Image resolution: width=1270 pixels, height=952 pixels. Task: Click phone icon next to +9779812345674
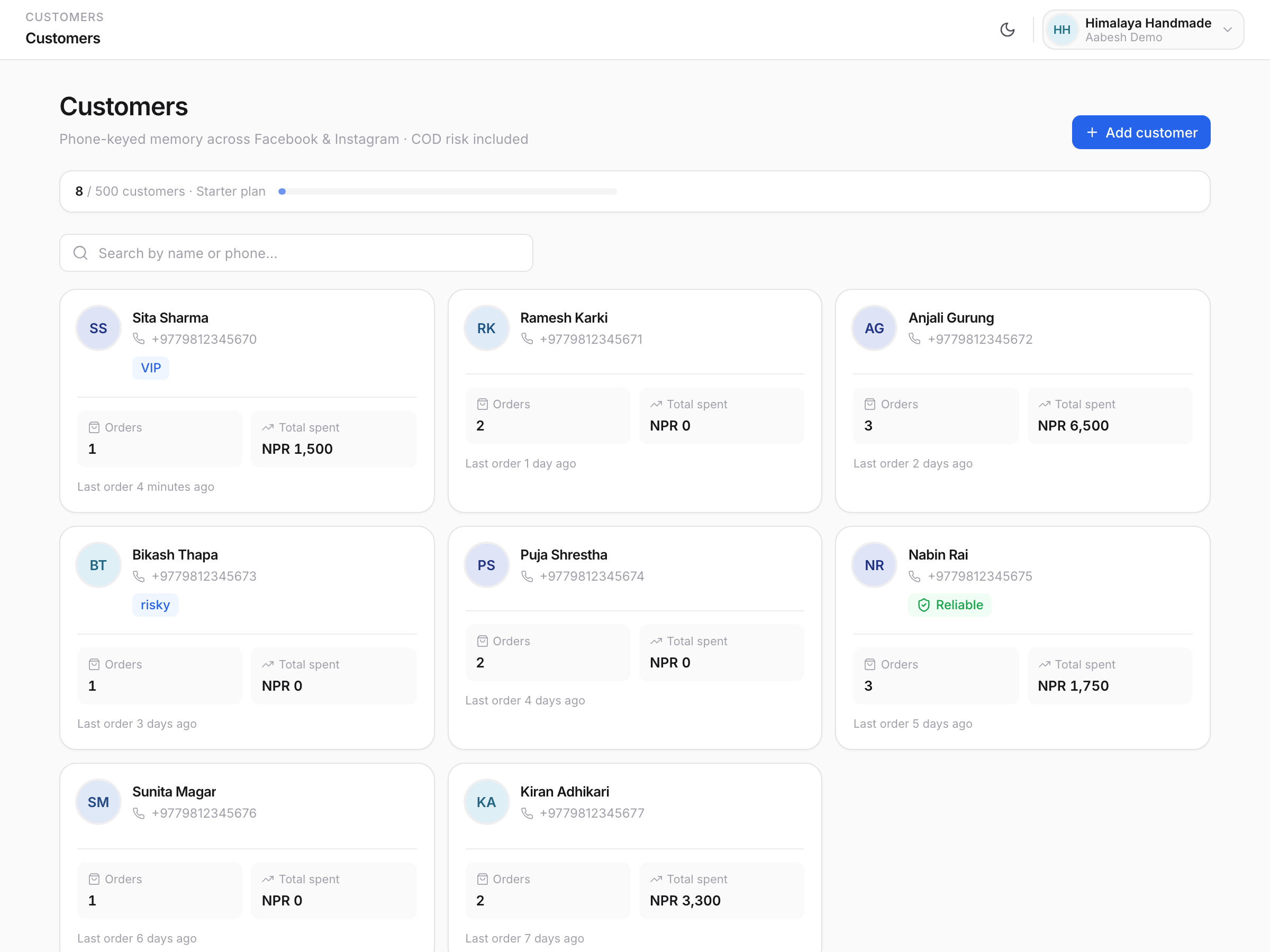click(x=527, y=576)
